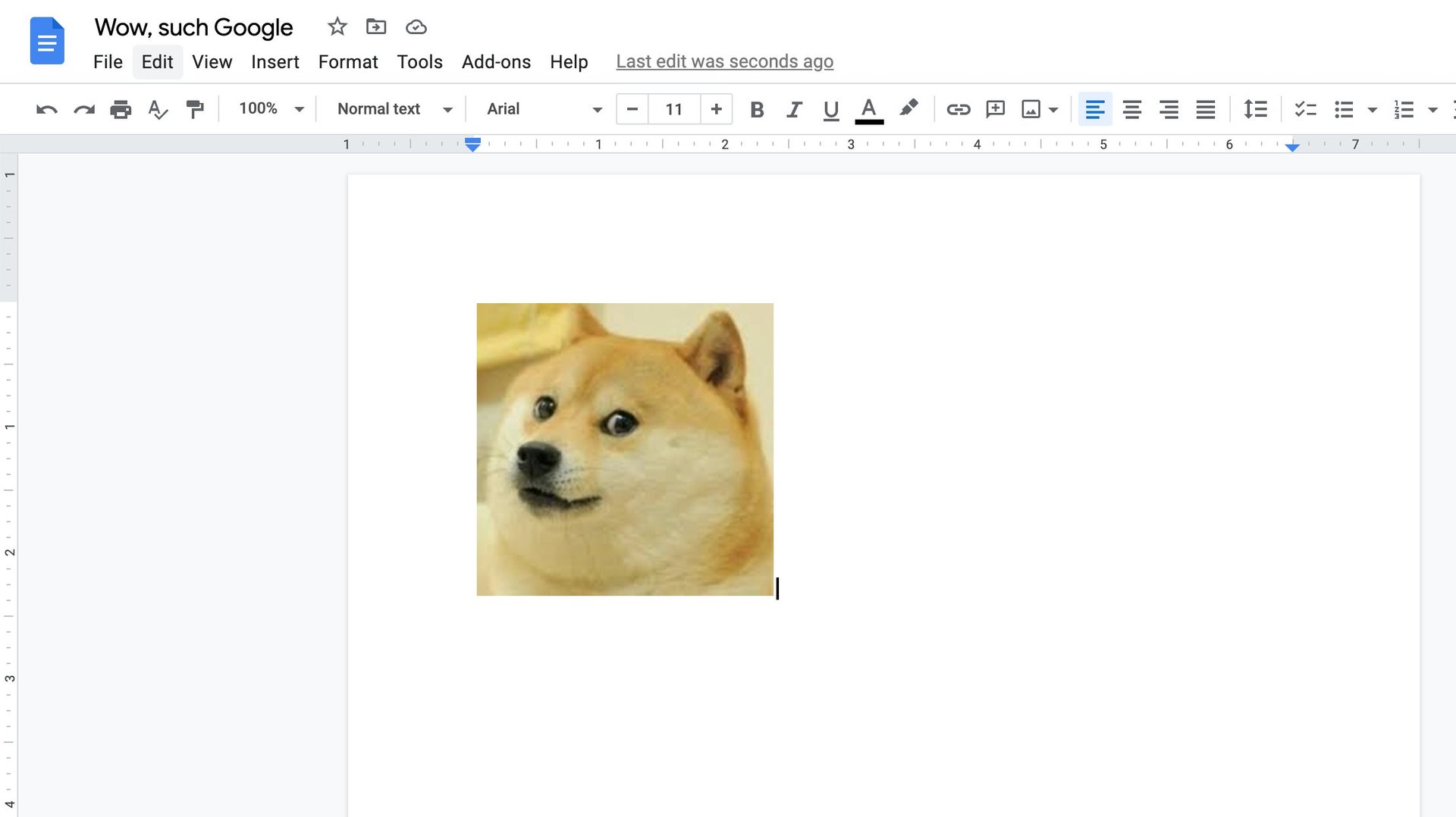Click the move to folder icon
This screenshot has width=1456, height=817.
tap(376, 27)
